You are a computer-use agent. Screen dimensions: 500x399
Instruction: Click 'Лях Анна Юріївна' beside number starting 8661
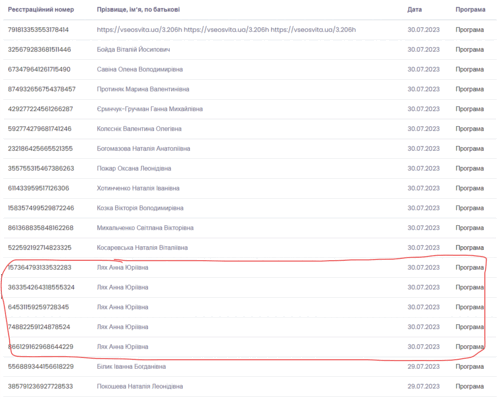(x=122, y=347)
